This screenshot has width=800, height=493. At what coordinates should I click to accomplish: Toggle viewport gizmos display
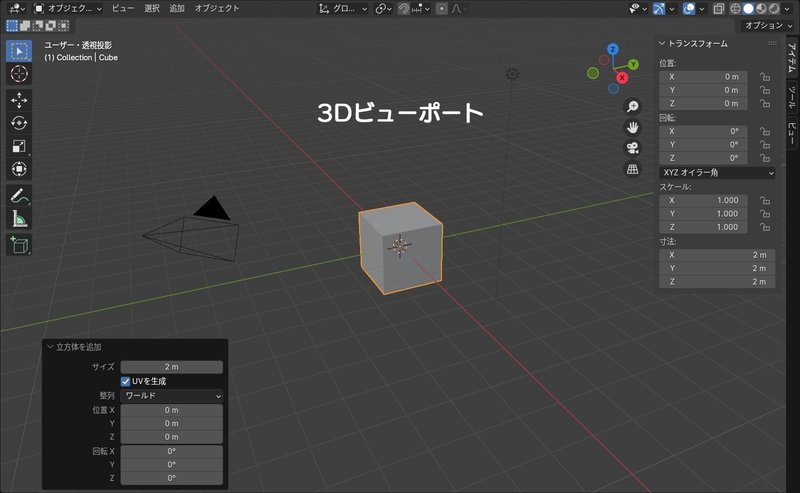(659, 9)
